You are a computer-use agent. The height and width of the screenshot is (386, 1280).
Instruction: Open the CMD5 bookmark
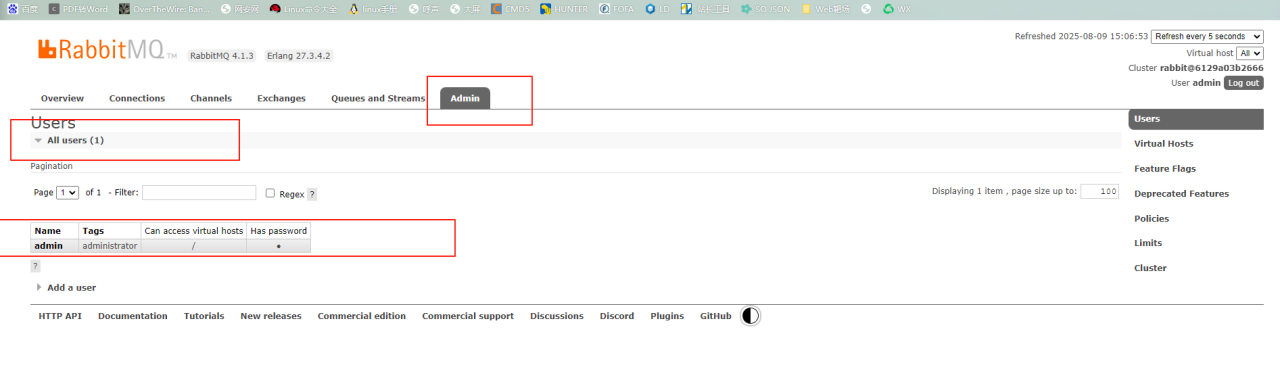pyautogui.click(x=511, y=8)
